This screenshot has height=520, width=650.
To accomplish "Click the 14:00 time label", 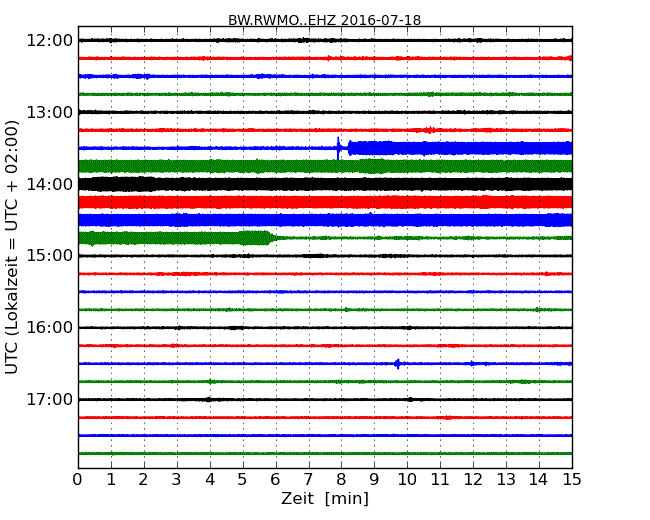I will [x=50, y=184].
